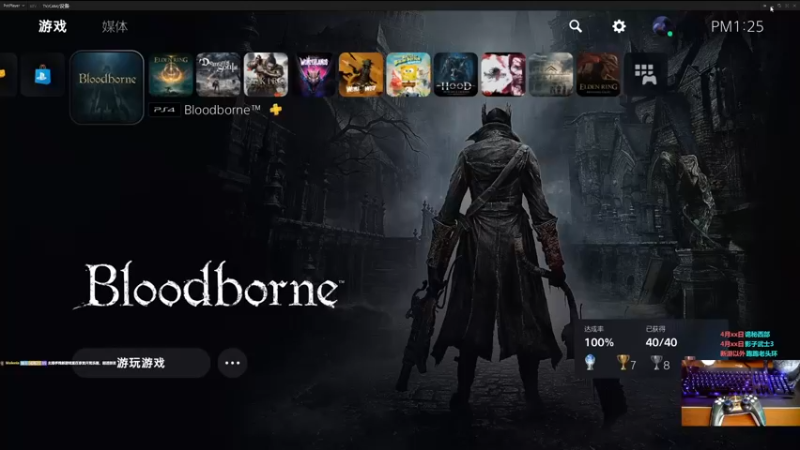Select the grey mansion game tile
The width and height of the screenshot is (800, 450).
click(x=551, y=74)
